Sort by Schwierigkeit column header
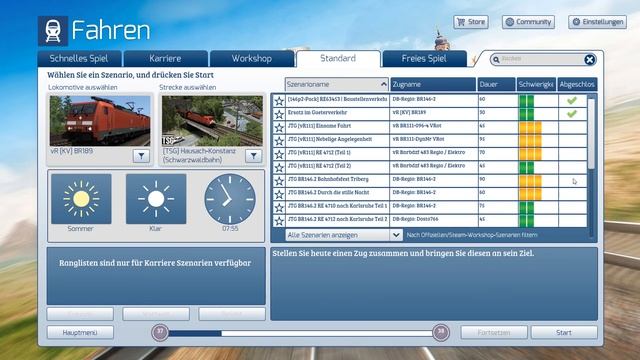This screenshot has height=360, width=640. [536, 84]
